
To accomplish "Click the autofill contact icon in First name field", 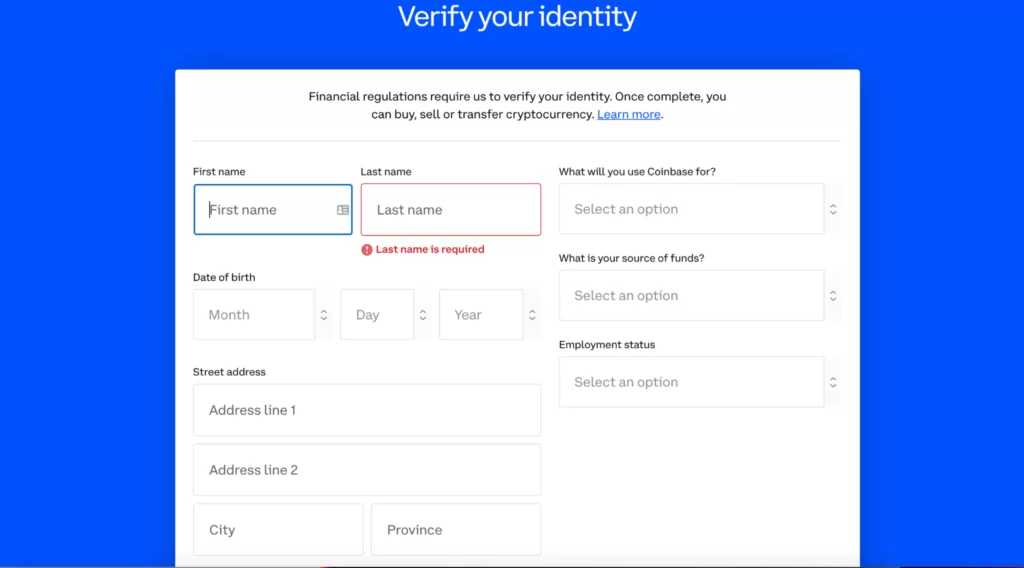I will tap(343, 210).
